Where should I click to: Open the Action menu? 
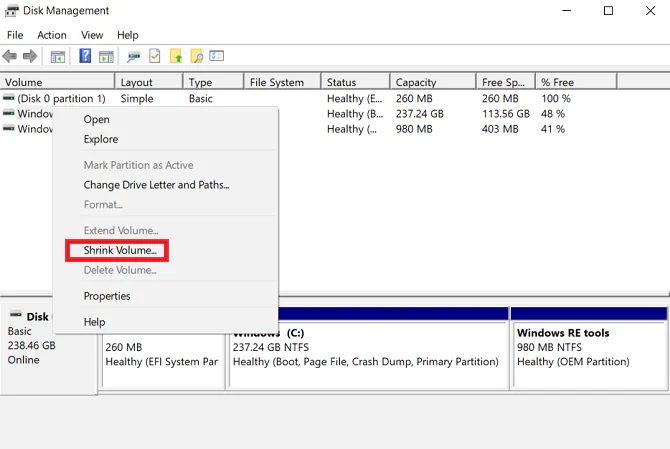coord(52,35)
